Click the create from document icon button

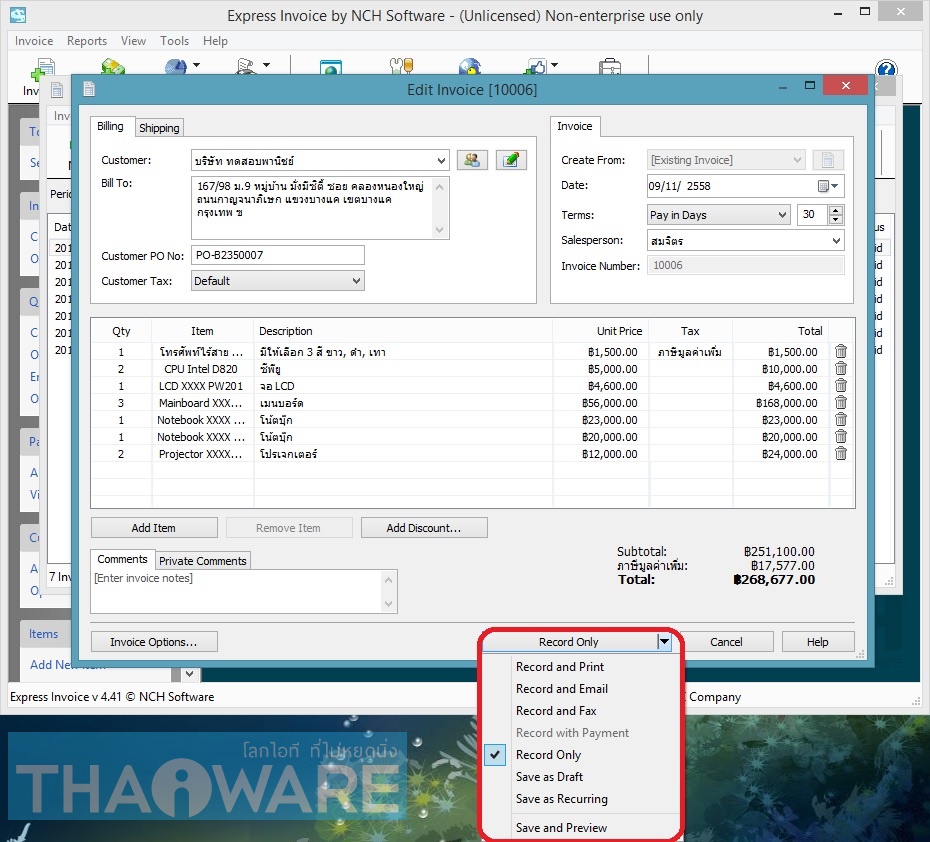[x=828, y=160]
